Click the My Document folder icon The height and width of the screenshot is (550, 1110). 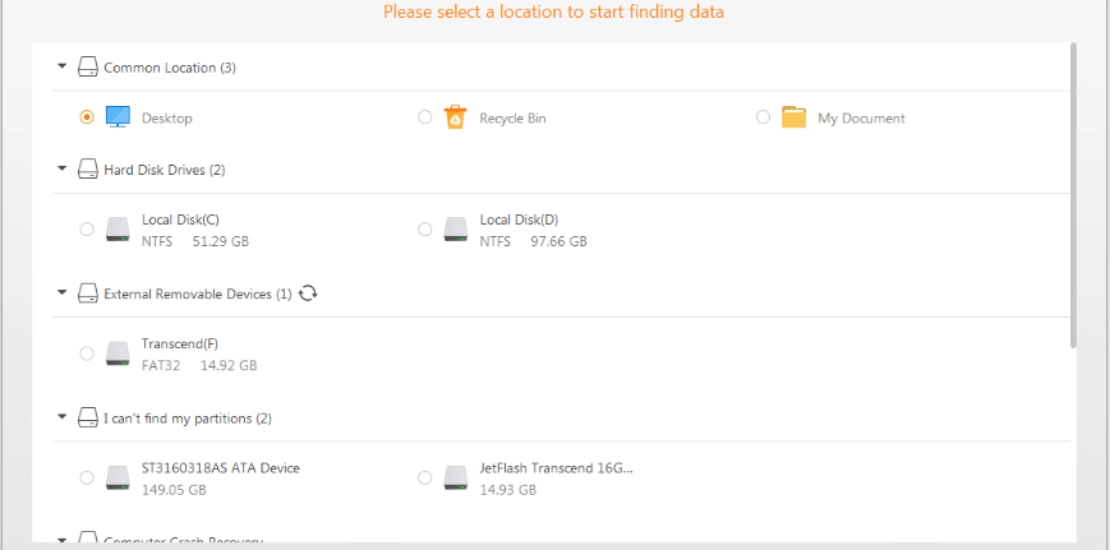(794, 117)
